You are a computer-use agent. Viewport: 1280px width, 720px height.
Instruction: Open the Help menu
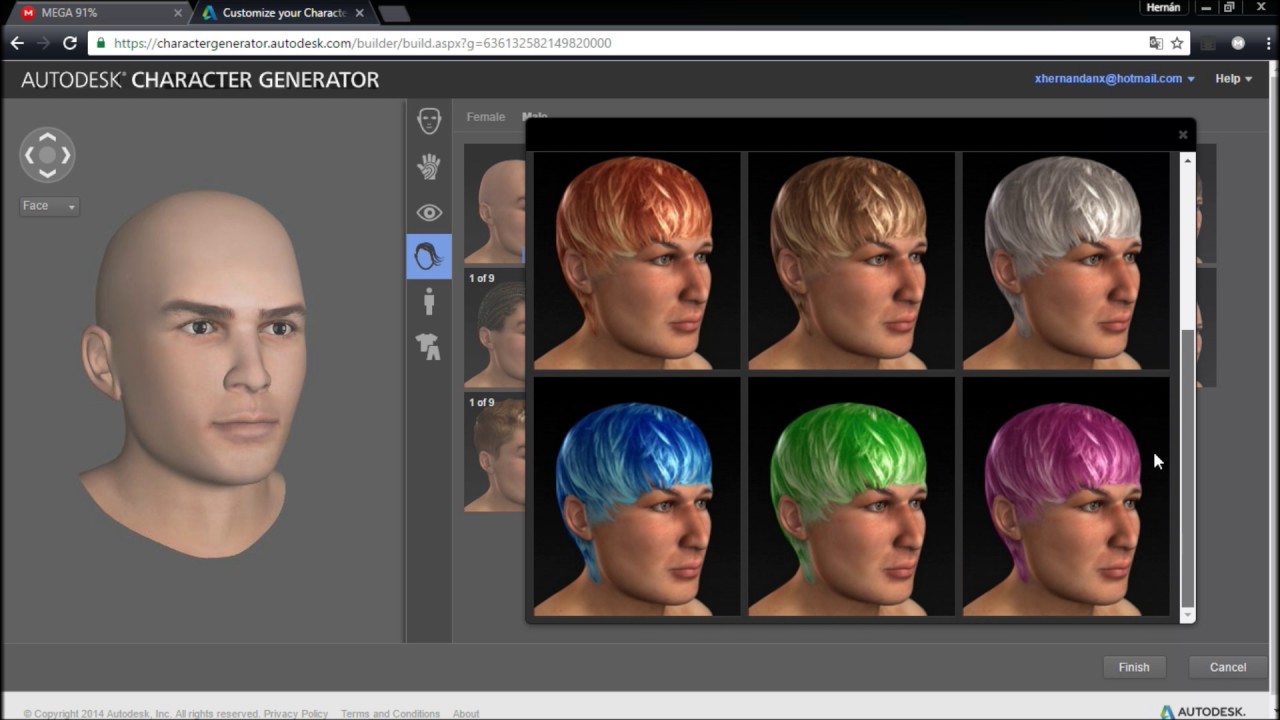(x=1233, y=79)
